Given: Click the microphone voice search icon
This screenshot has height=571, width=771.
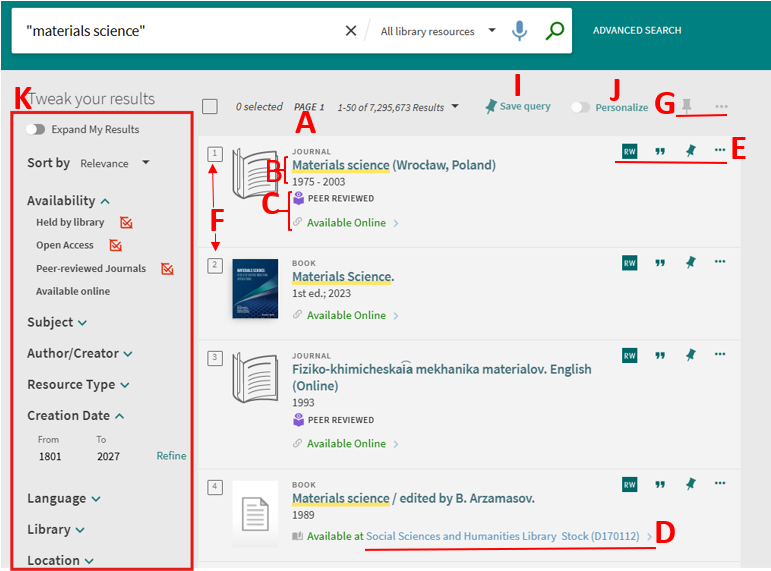Looking at the screenshot, I should [519, 31].
